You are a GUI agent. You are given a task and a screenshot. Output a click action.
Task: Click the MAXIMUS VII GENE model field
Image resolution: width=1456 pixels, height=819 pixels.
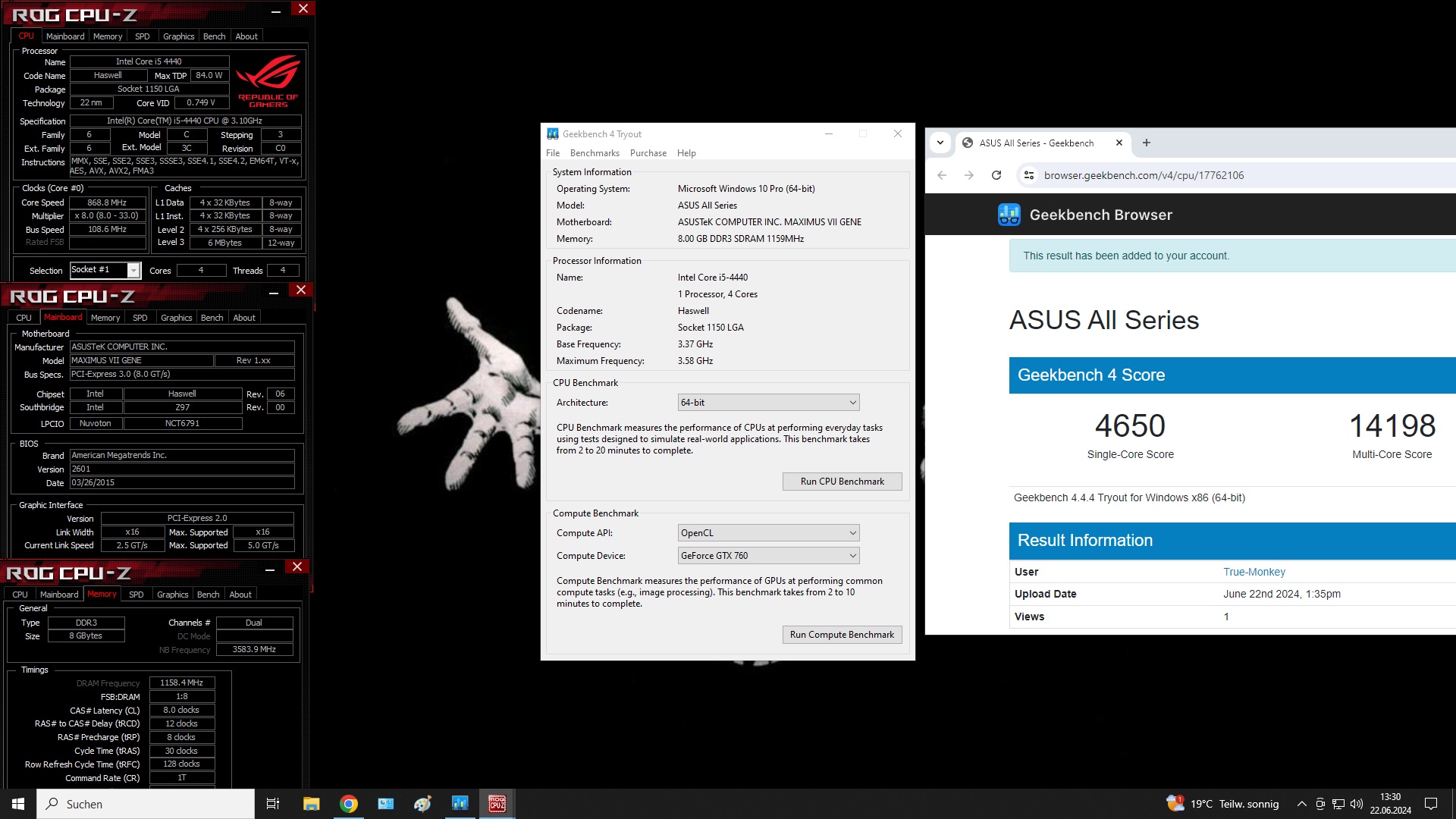tap(141, 360)
